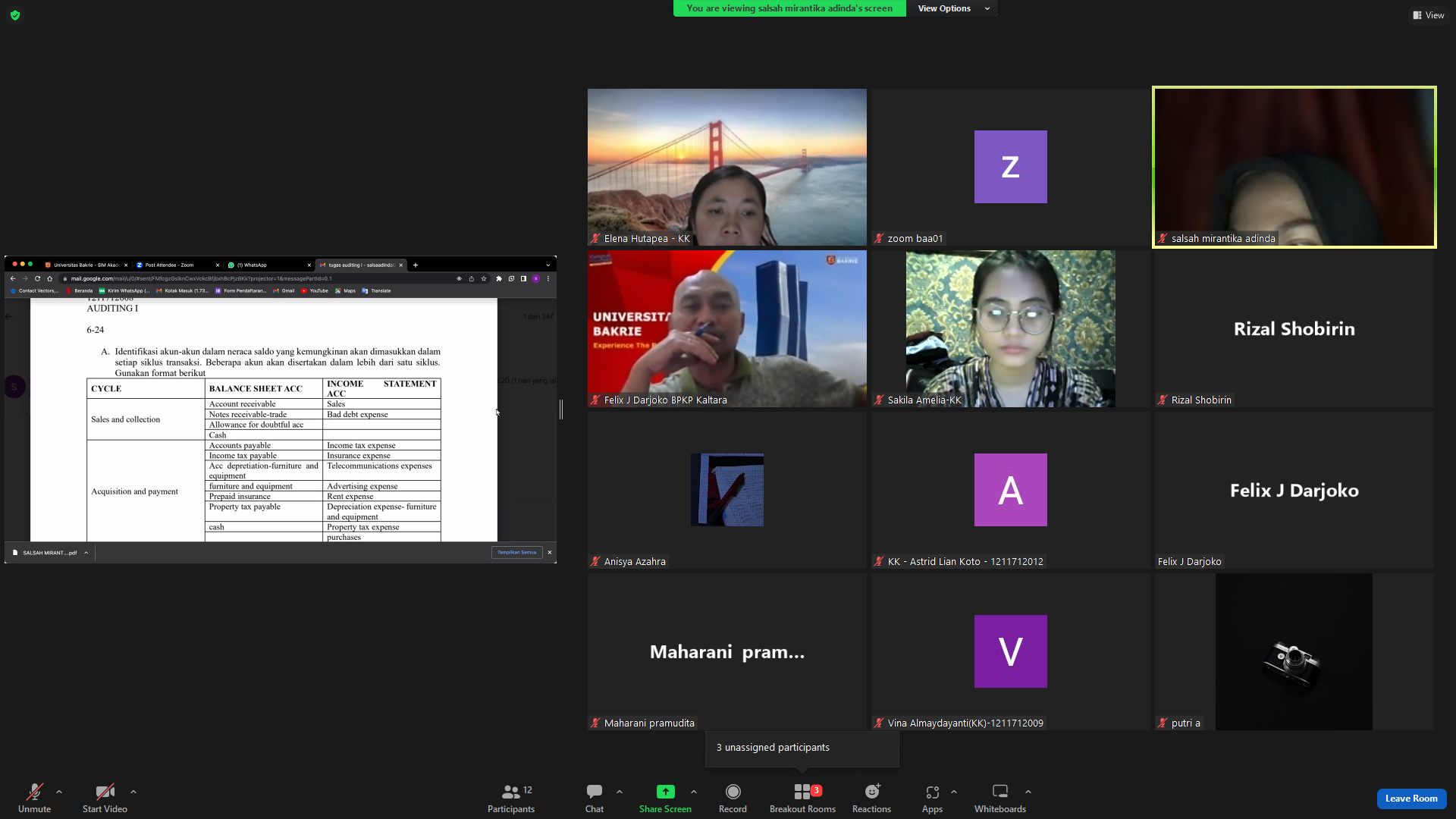Expand chat options arrow beside Chat

(620, 792)
